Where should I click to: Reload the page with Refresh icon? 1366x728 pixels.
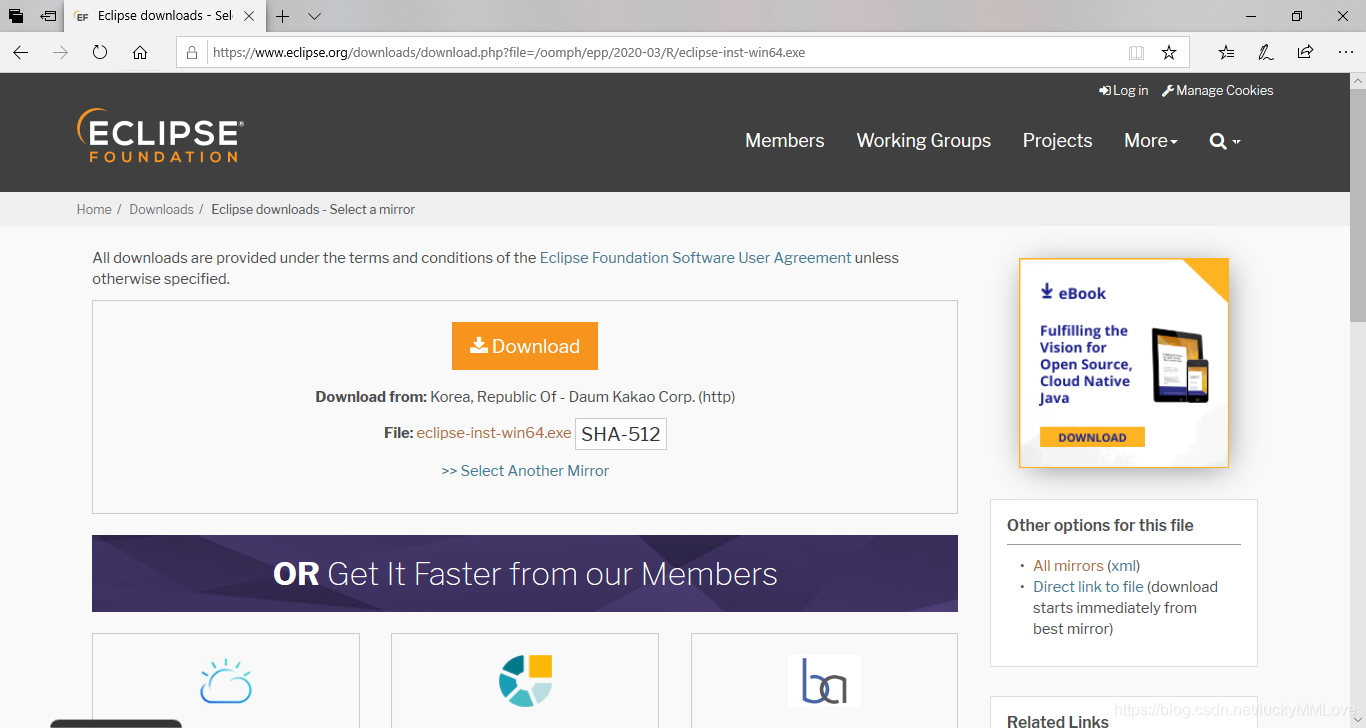[100, 52]
